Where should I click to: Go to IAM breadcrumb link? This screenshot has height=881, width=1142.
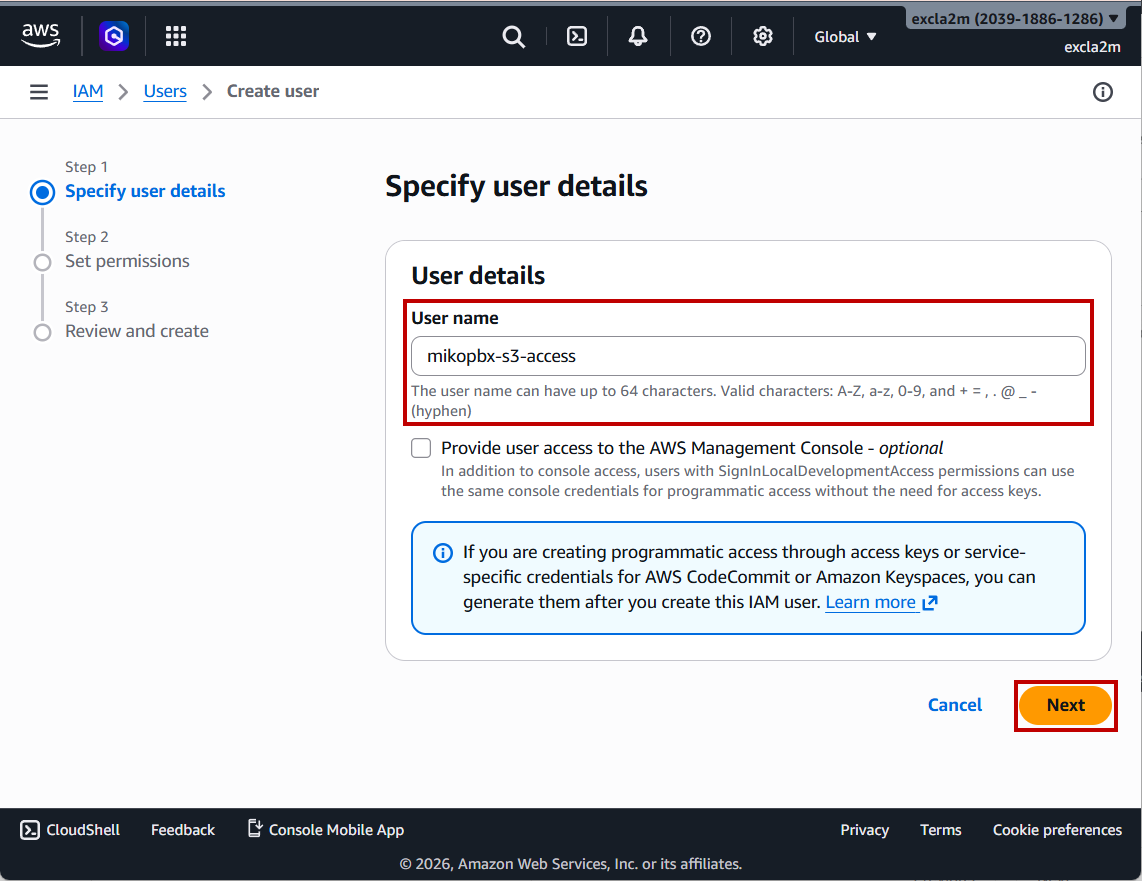pyautogui.click(x=88, y=92)
